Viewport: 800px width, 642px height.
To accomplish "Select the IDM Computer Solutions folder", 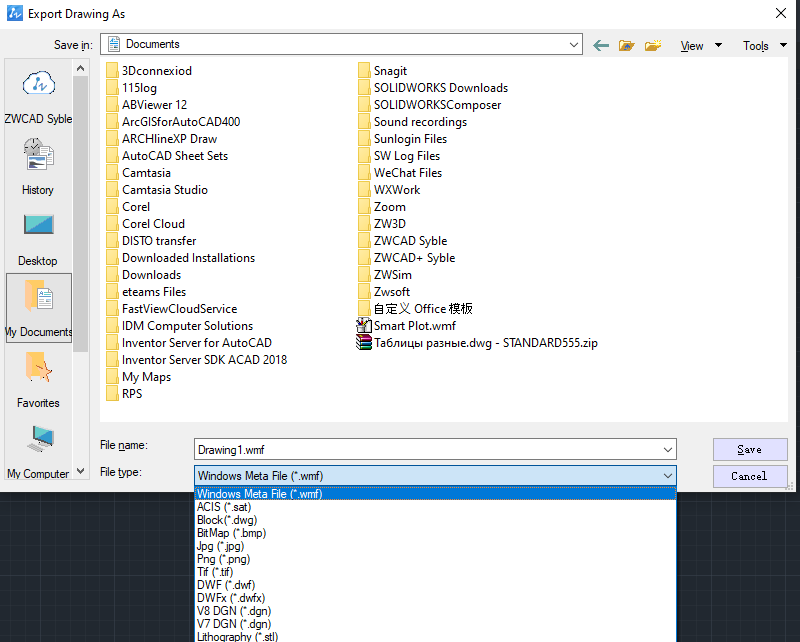I will click(x=180, y=326).
